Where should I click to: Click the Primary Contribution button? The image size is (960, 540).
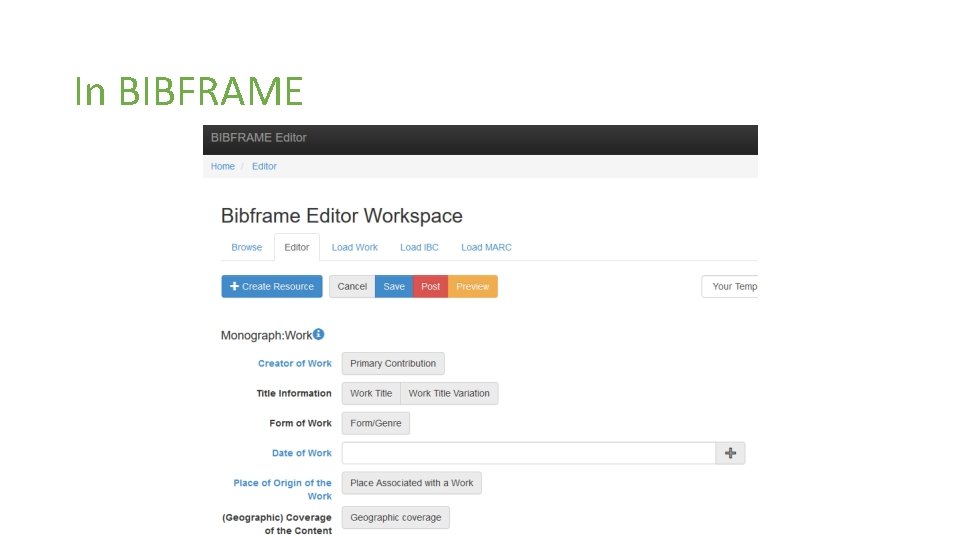click(x=393, y=364)
